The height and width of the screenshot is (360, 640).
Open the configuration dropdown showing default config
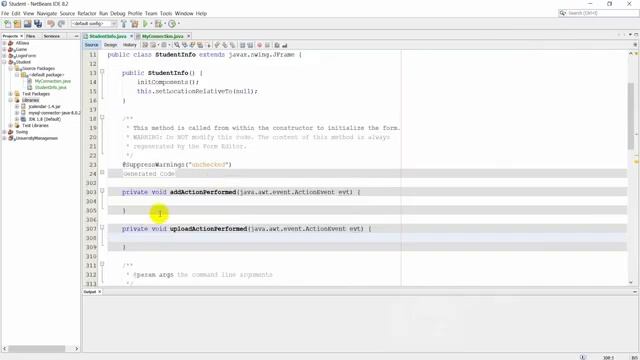click(94, 24)
